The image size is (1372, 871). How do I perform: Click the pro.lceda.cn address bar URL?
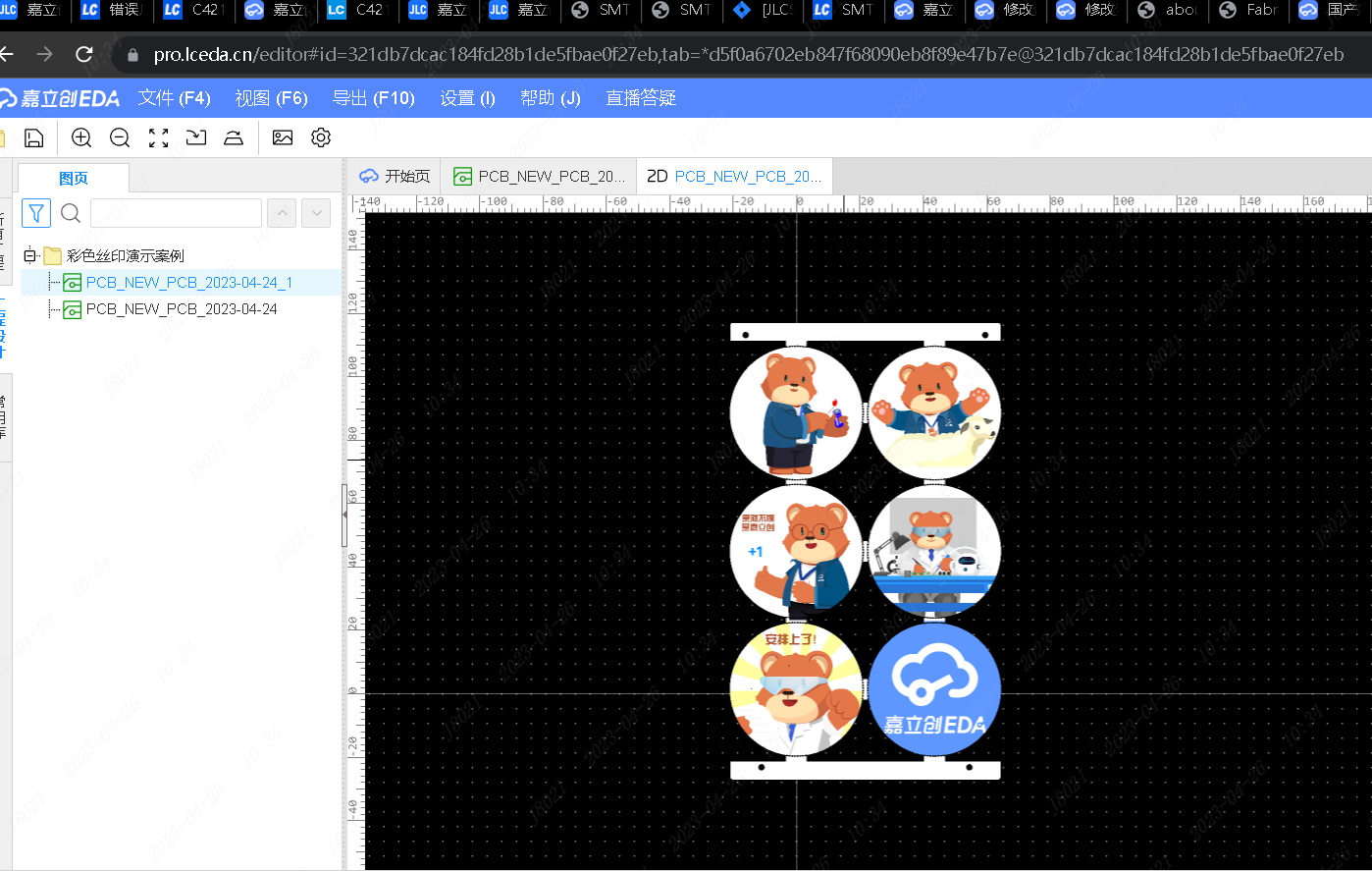pyautogui.click(x=748, y=55)
